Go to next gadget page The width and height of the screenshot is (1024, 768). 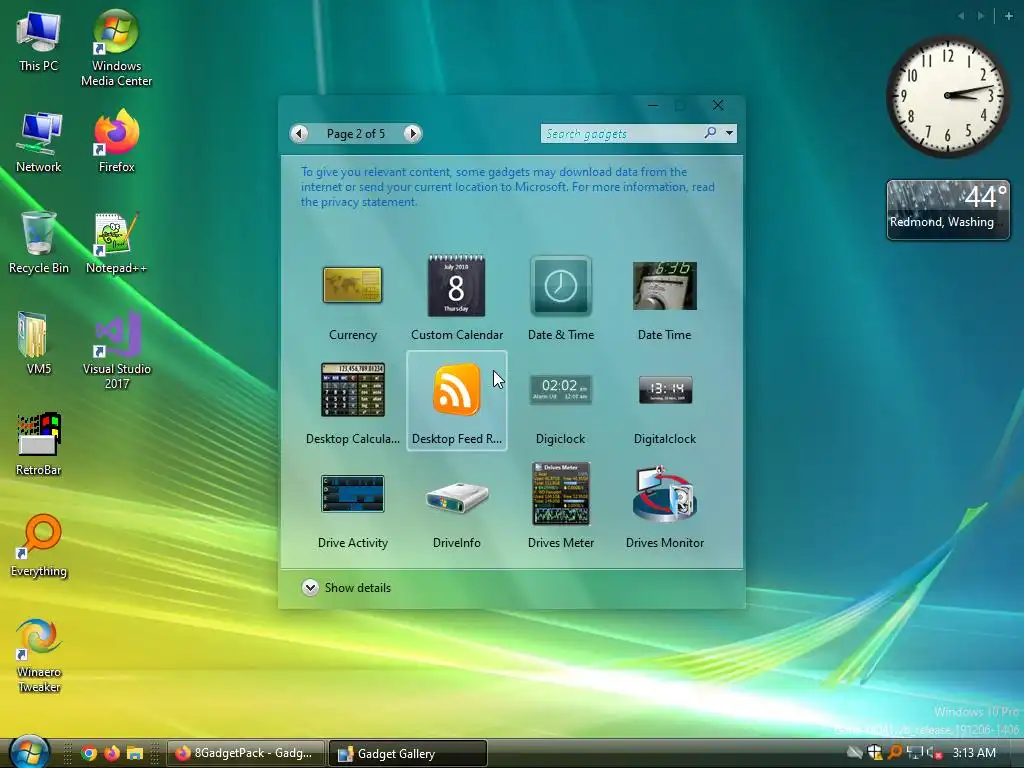pyautogui.click(x=412, y=133)
